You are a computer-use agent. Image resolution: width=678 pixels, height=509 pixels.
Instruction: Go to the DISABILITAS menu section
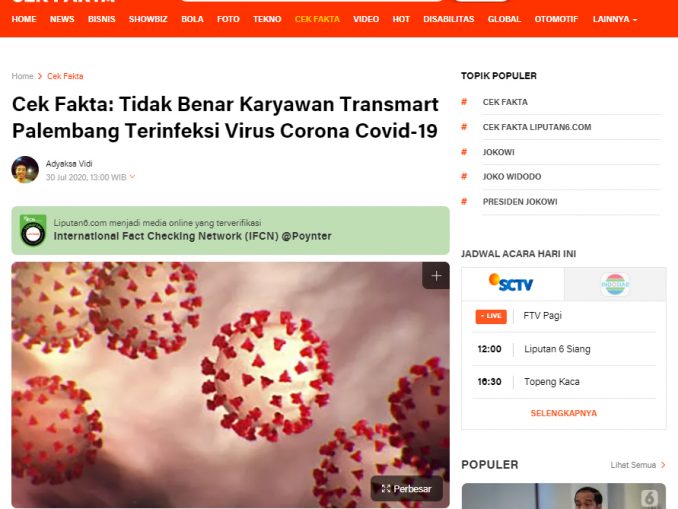coord(448,19)
